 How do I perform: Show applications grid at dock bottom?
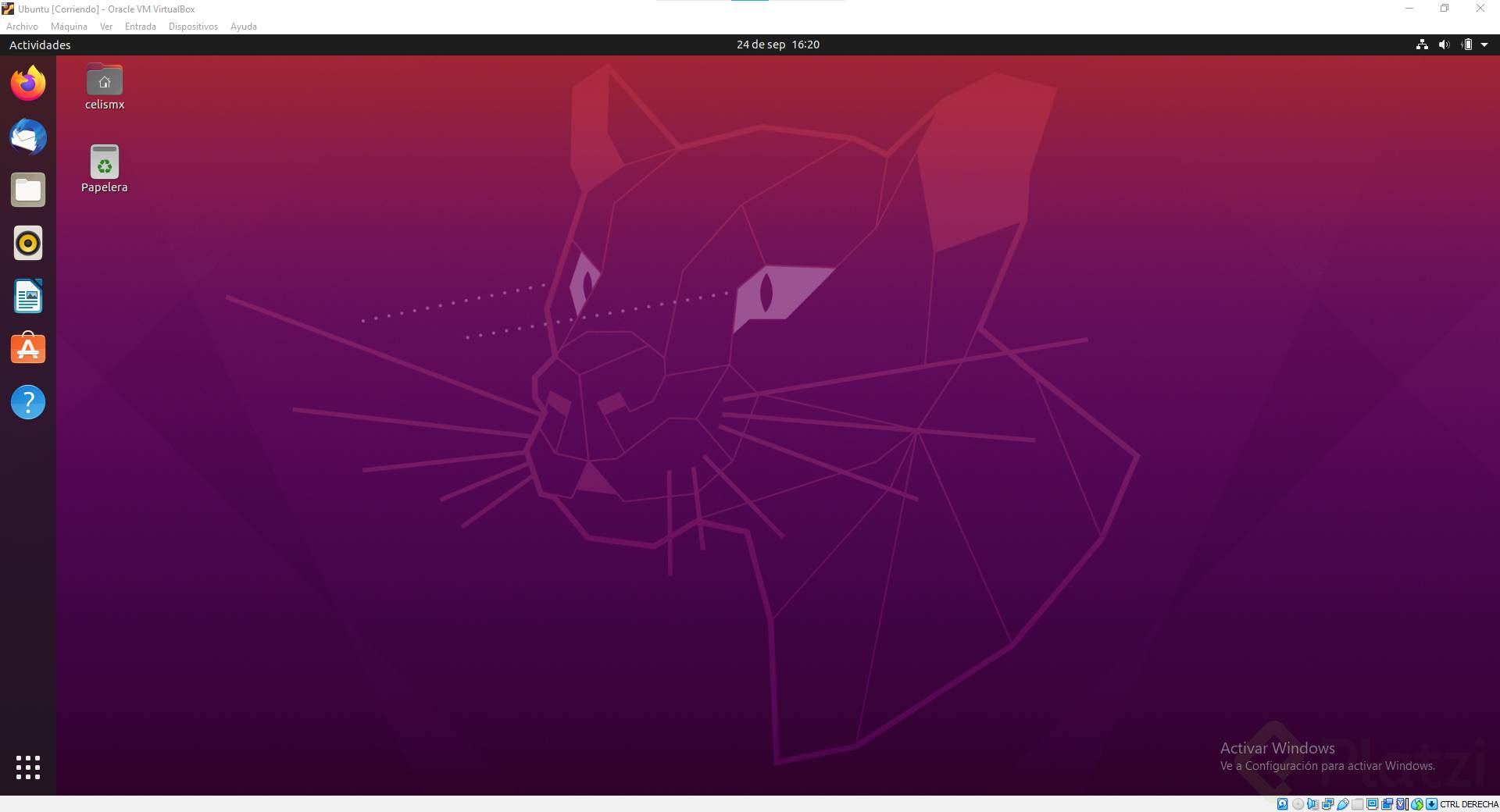coord(28,767)
